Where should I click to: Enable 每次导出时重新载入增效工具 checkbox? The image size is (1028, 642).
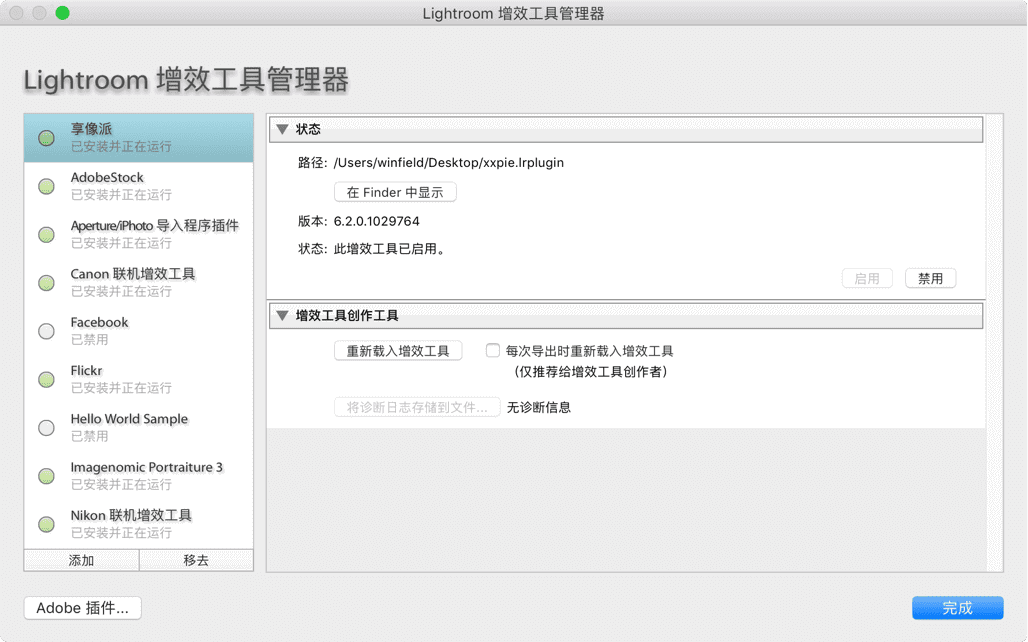493,351
